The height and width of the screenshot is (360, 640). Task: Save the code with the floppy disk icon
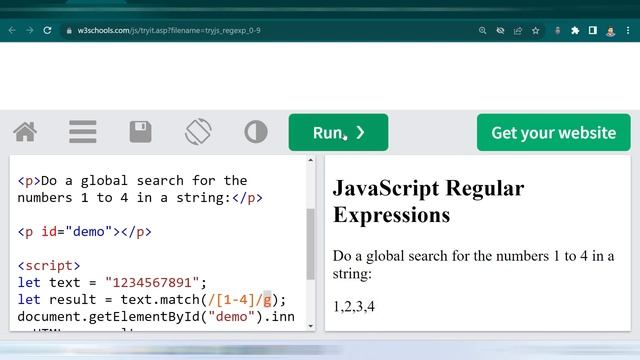[140, 132]
